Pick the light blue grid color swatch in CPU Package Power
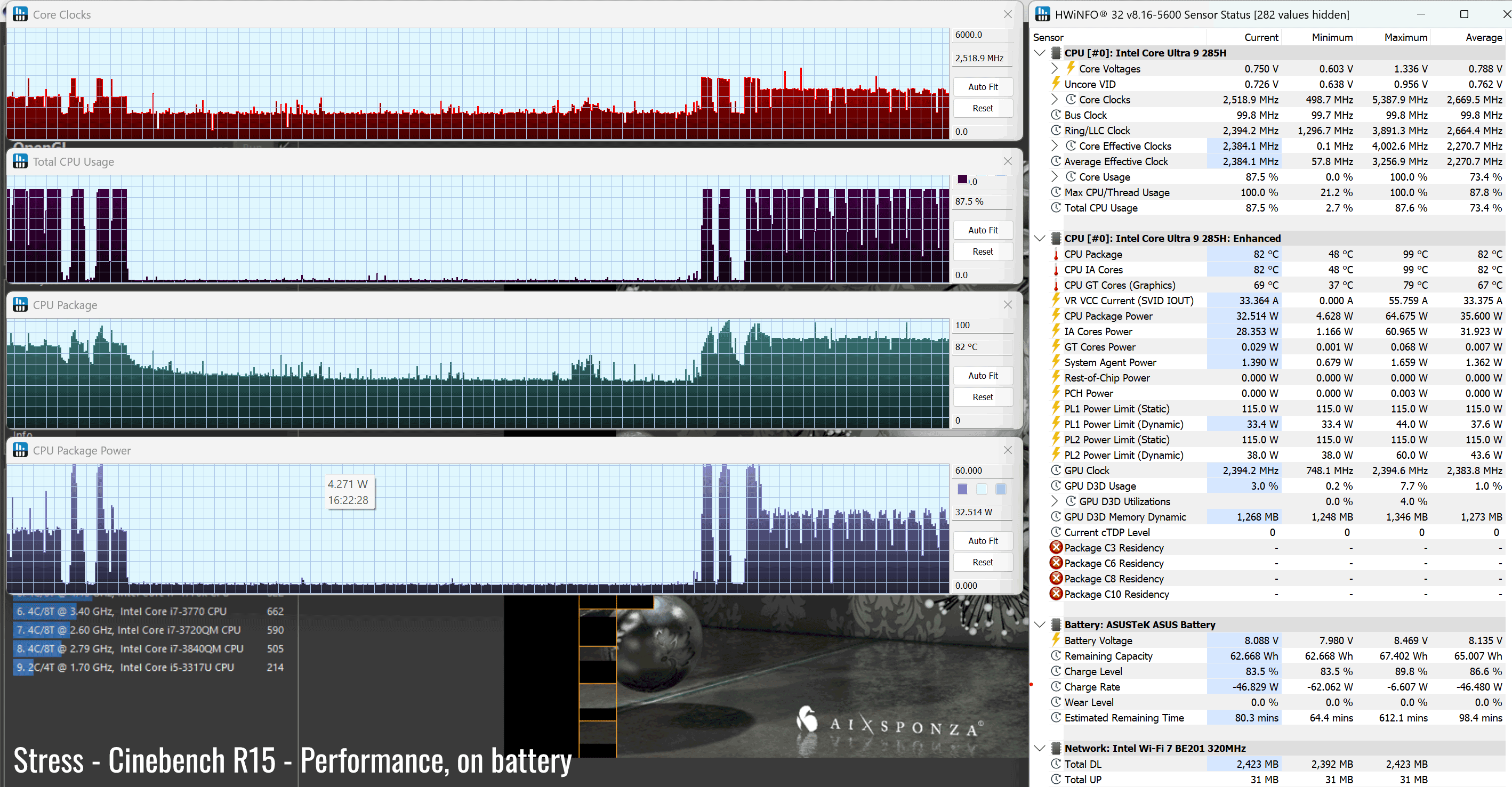 (1001, 489)
